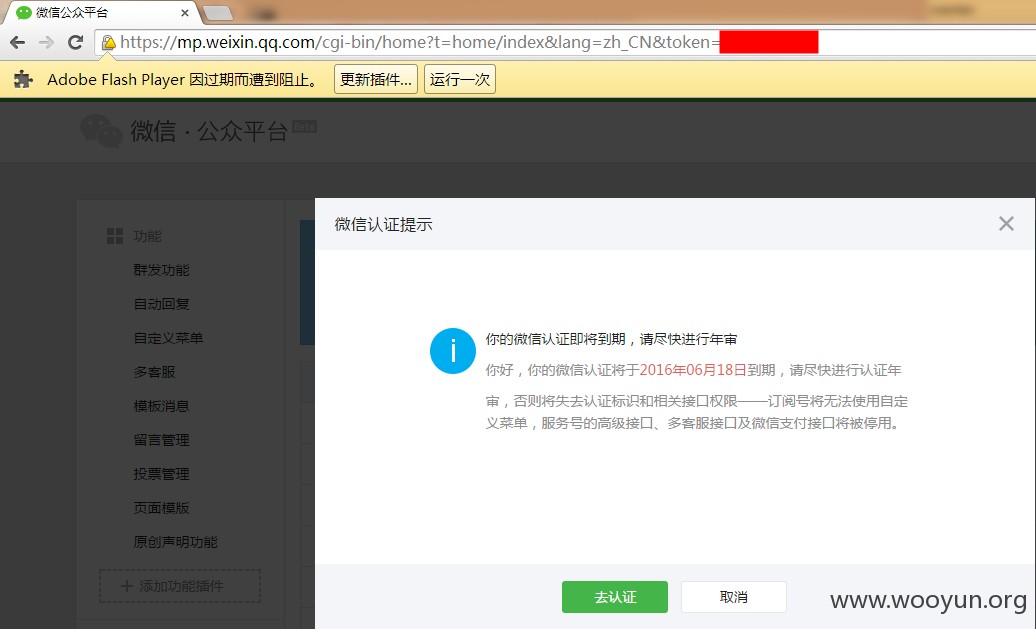The height and width of the screenshot is (629, 1036).
Task: Click the plugin puzzle piece icon
Action: [x=23, y=79]
